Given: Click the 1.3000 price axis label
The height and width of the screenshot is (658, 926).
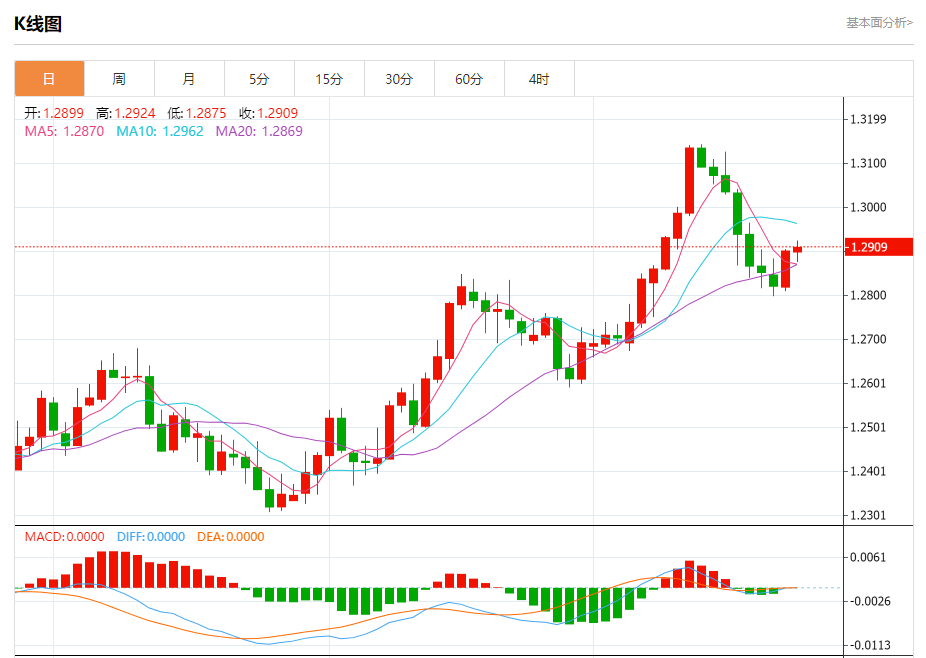Looking at the screenshot, I should coord(868,207).
